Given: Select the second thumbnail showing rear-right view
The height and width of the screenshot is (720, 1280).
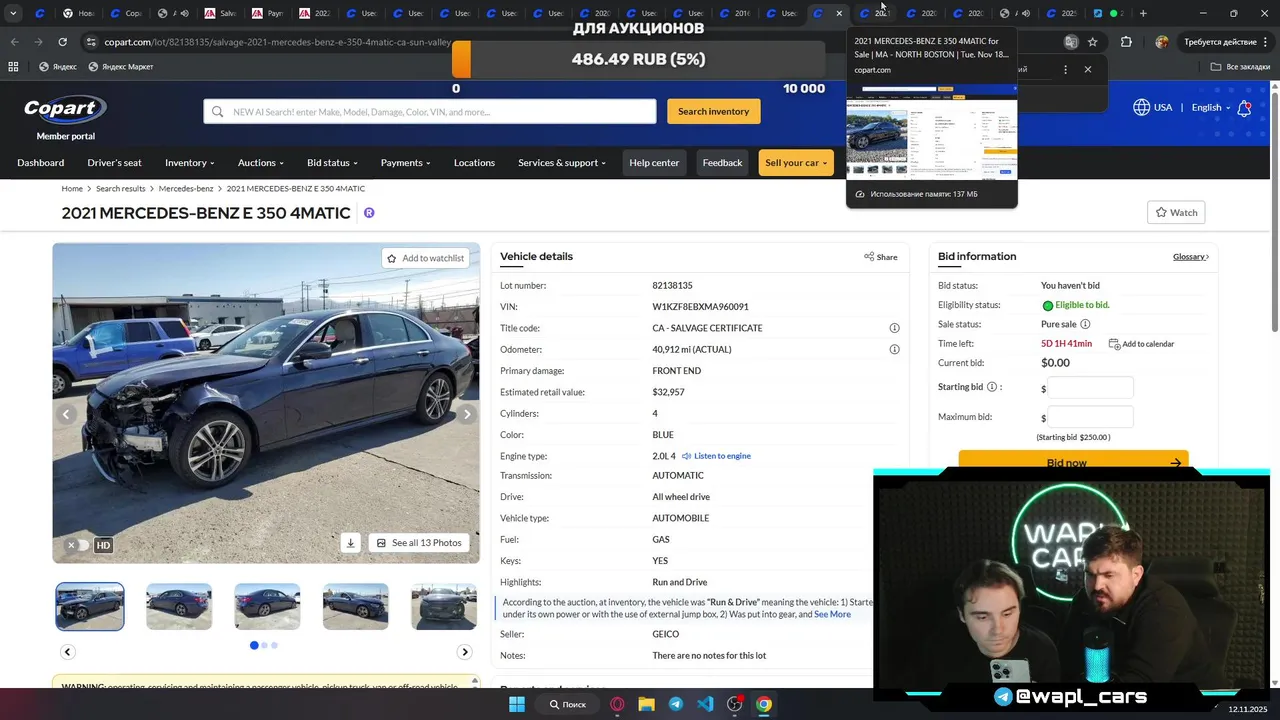Looking at the screenshot, I should point(179,606).
